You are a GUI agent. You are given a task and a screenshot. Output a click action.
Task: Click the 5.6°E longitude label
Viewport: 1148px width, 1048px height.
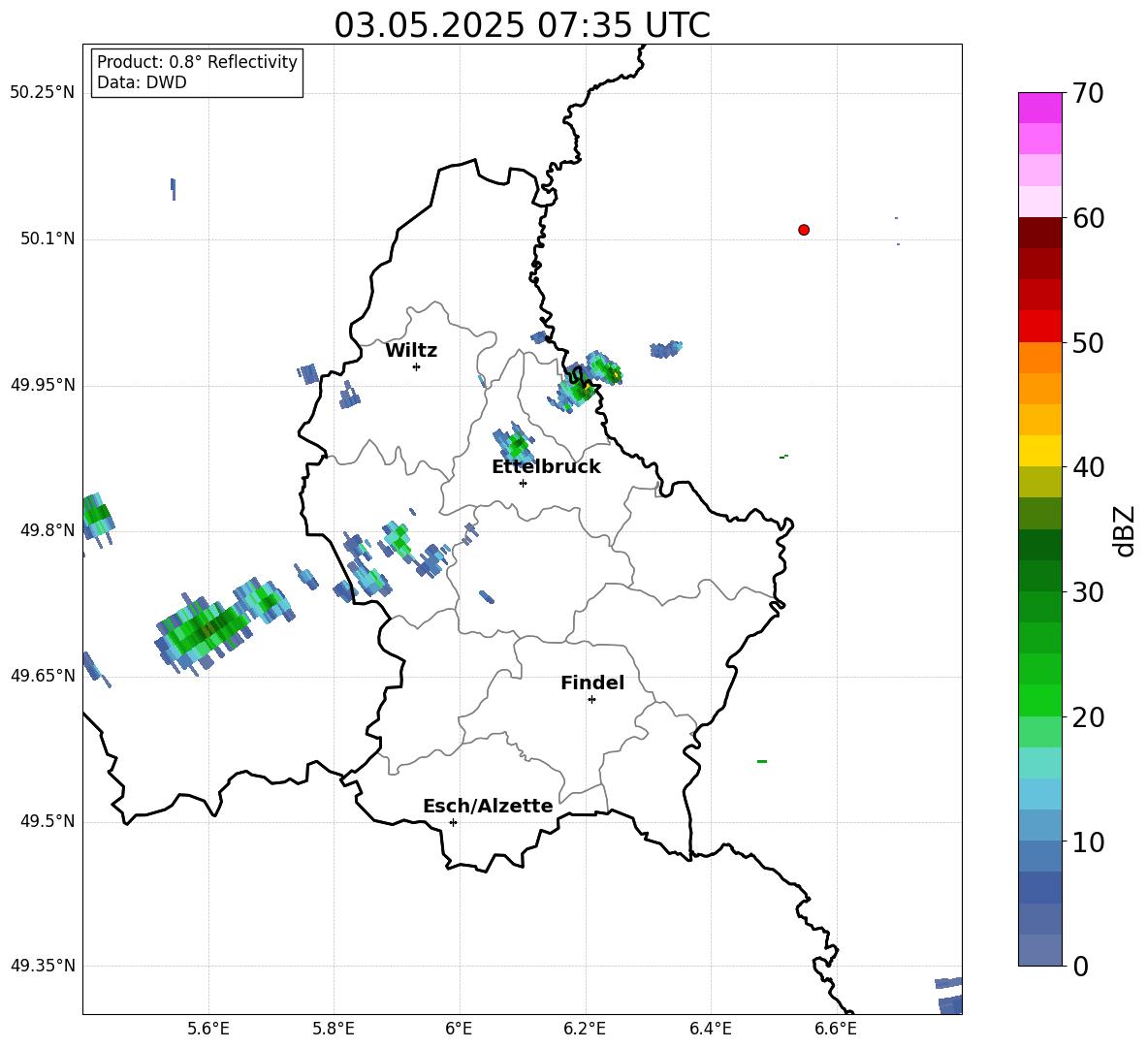tap(207, 1029)
